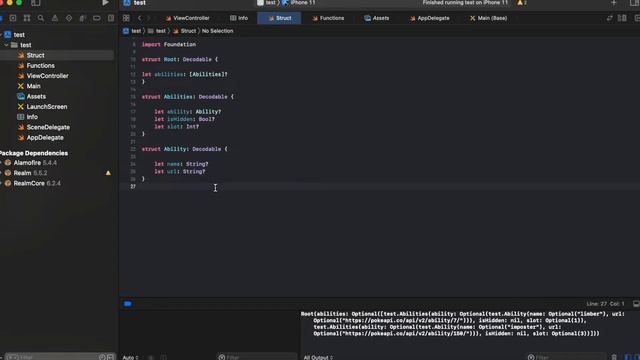Expand the Realm package
Viewport: 640px width, 360px height.
pos(1,173)
